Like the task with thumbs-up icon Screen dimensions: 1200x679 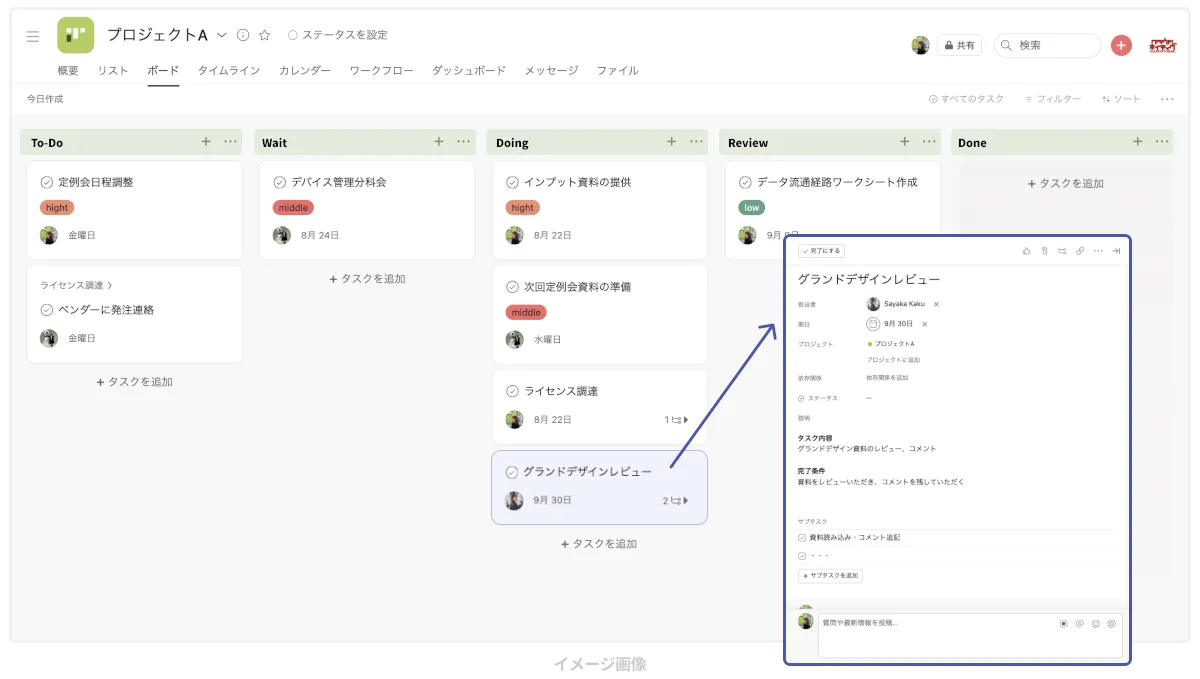click(1026, 251)
